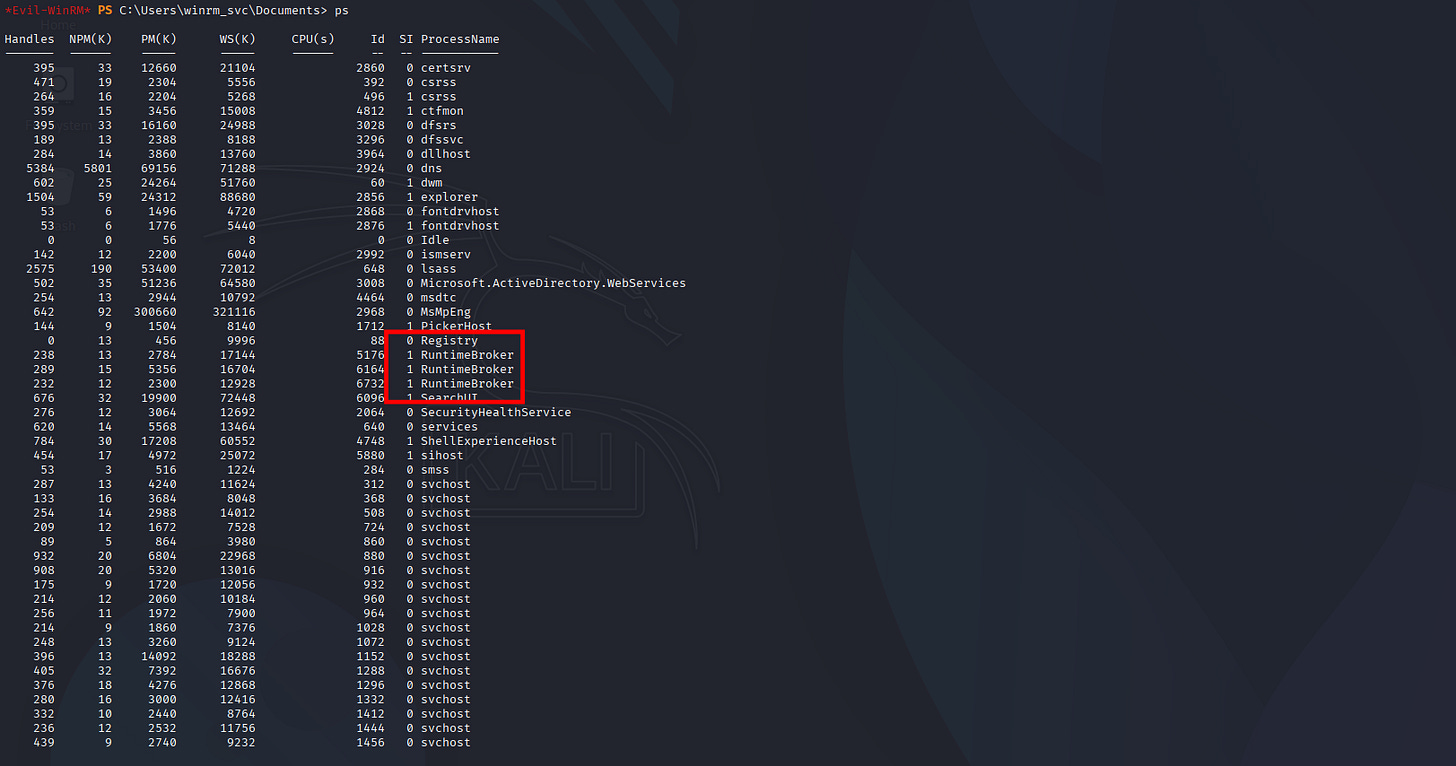The image size is (1456, 766).
Task: Click the Handles column header
Action: point(30,39)
